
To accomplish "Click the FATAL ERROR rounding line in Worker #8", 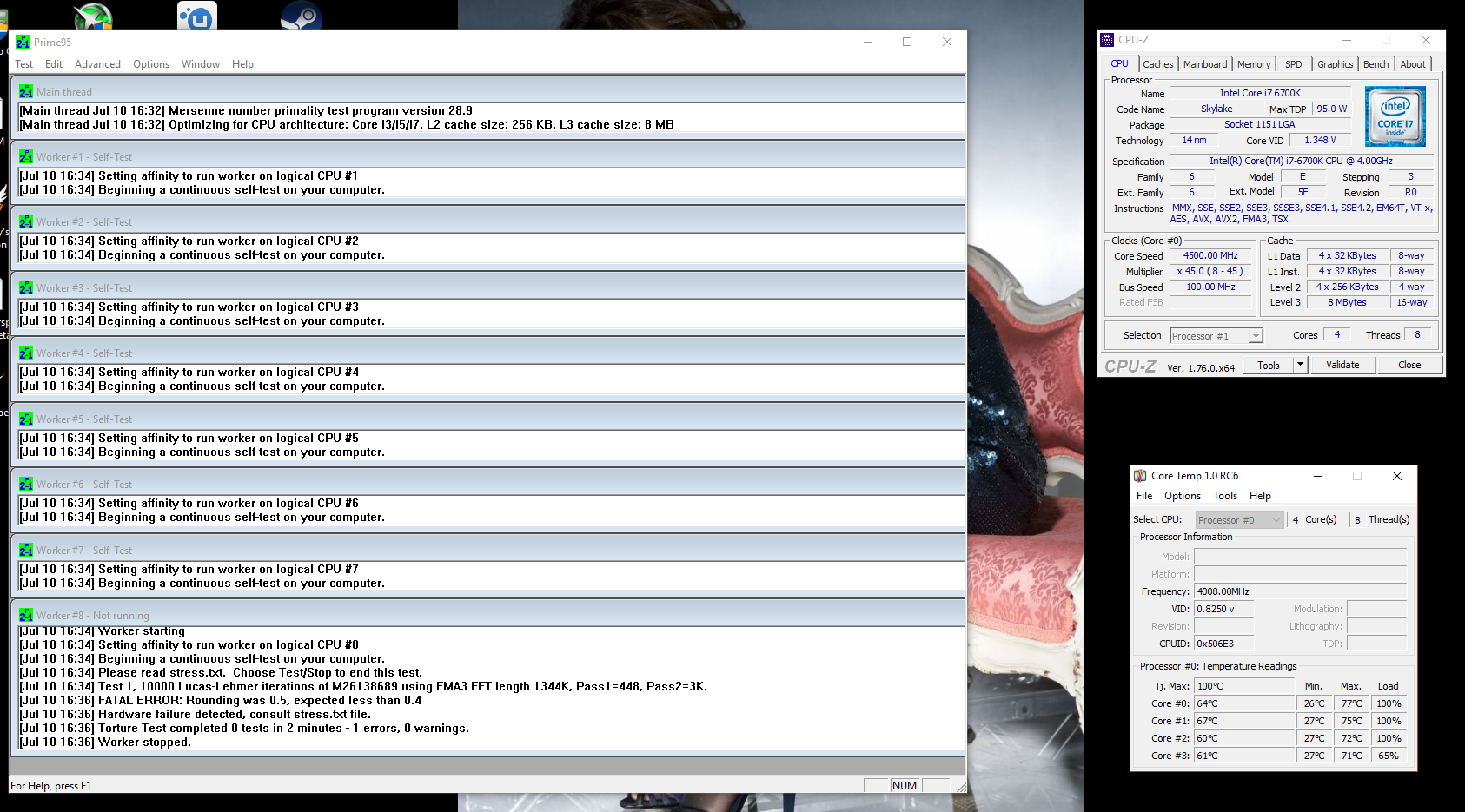I will tap(221, 701).
